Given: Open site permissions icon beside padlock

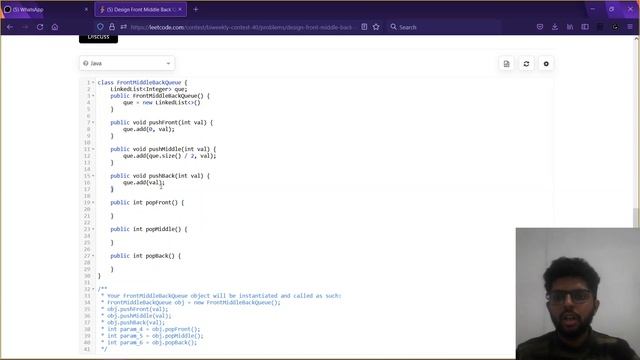Looking at the screenshot, I should click(x=123, y=27).
